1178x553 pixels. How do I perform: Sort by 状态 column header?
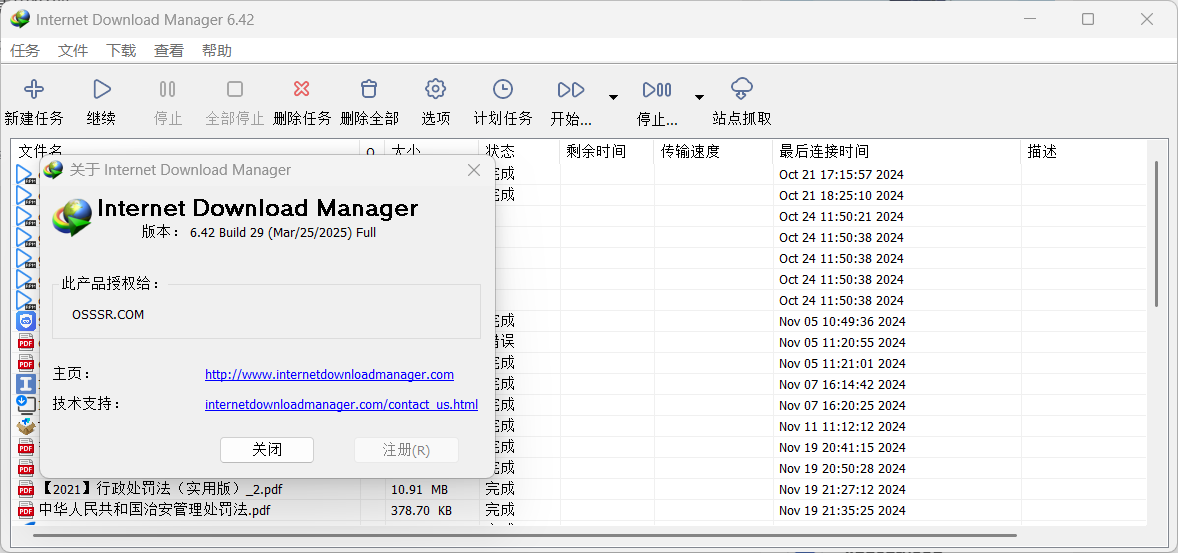pyautogui.click(x=519, y=151)
